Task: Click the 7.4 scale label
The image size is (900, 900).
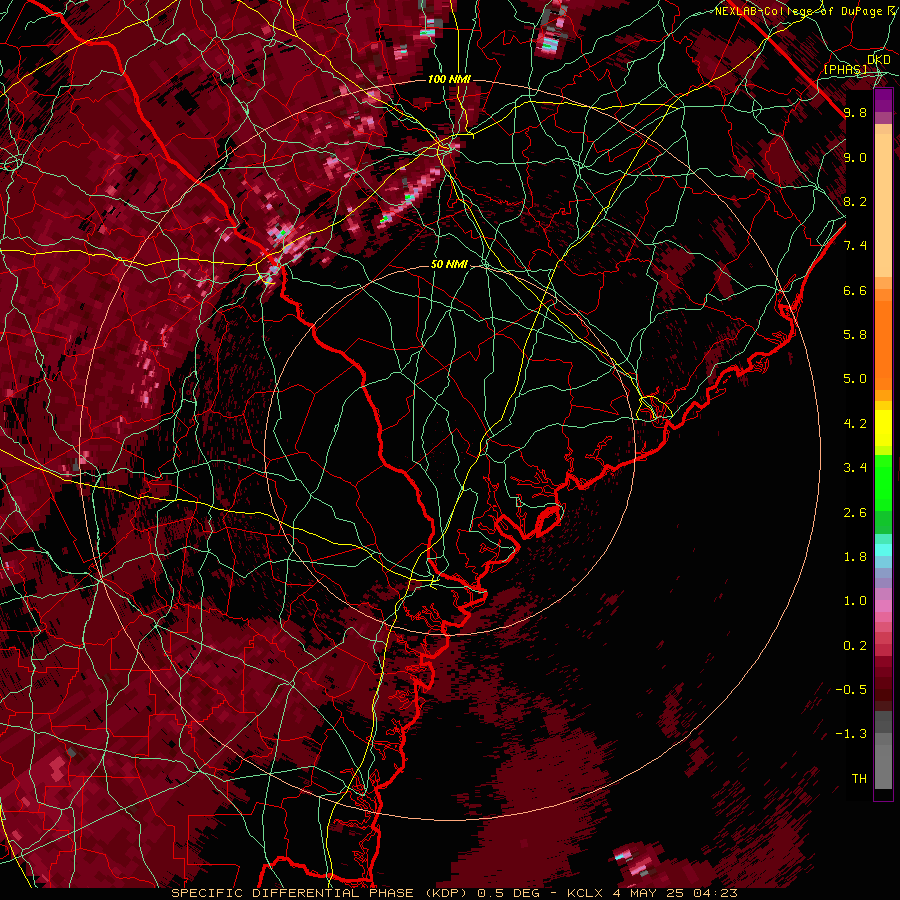Action: [855, 246]
